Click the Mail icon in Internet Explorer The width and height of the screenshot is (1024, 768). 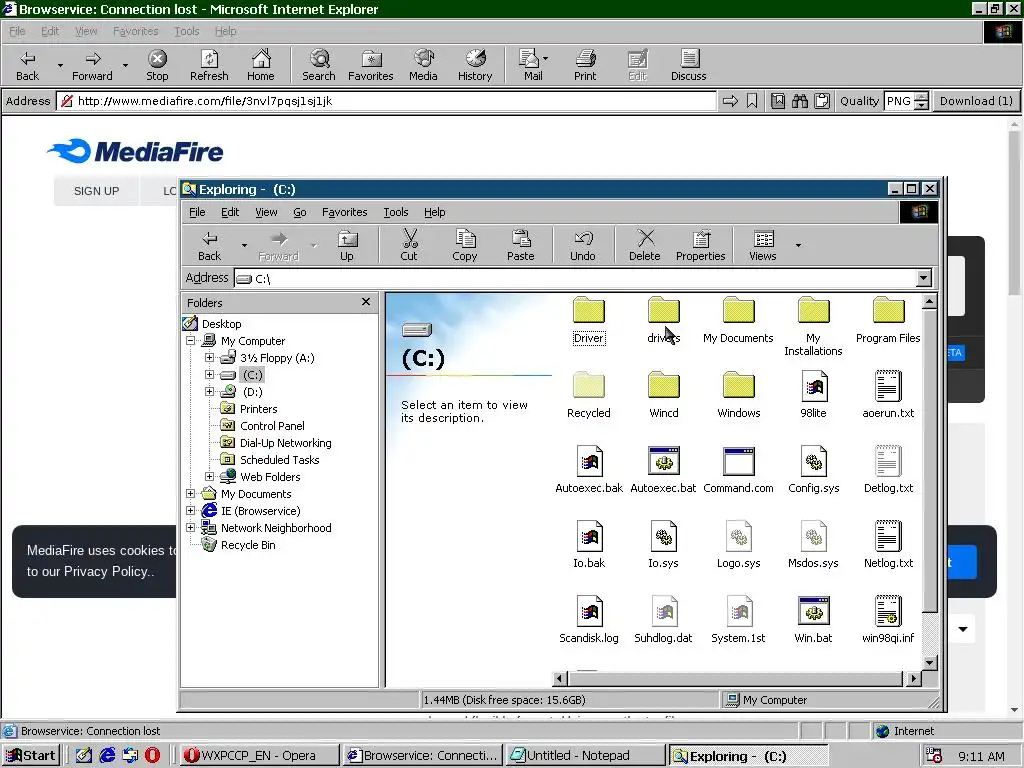click(533, 65)
